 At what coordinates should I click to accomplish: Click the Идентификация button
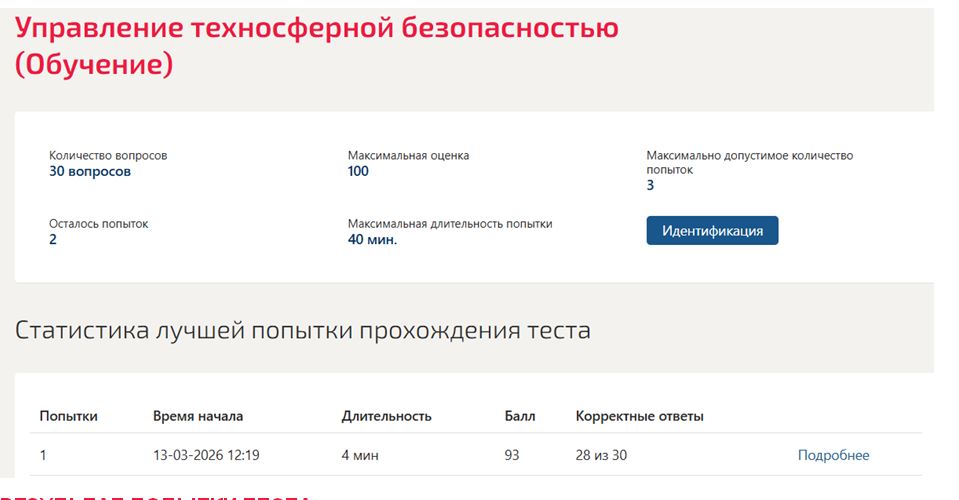[712, 230]
